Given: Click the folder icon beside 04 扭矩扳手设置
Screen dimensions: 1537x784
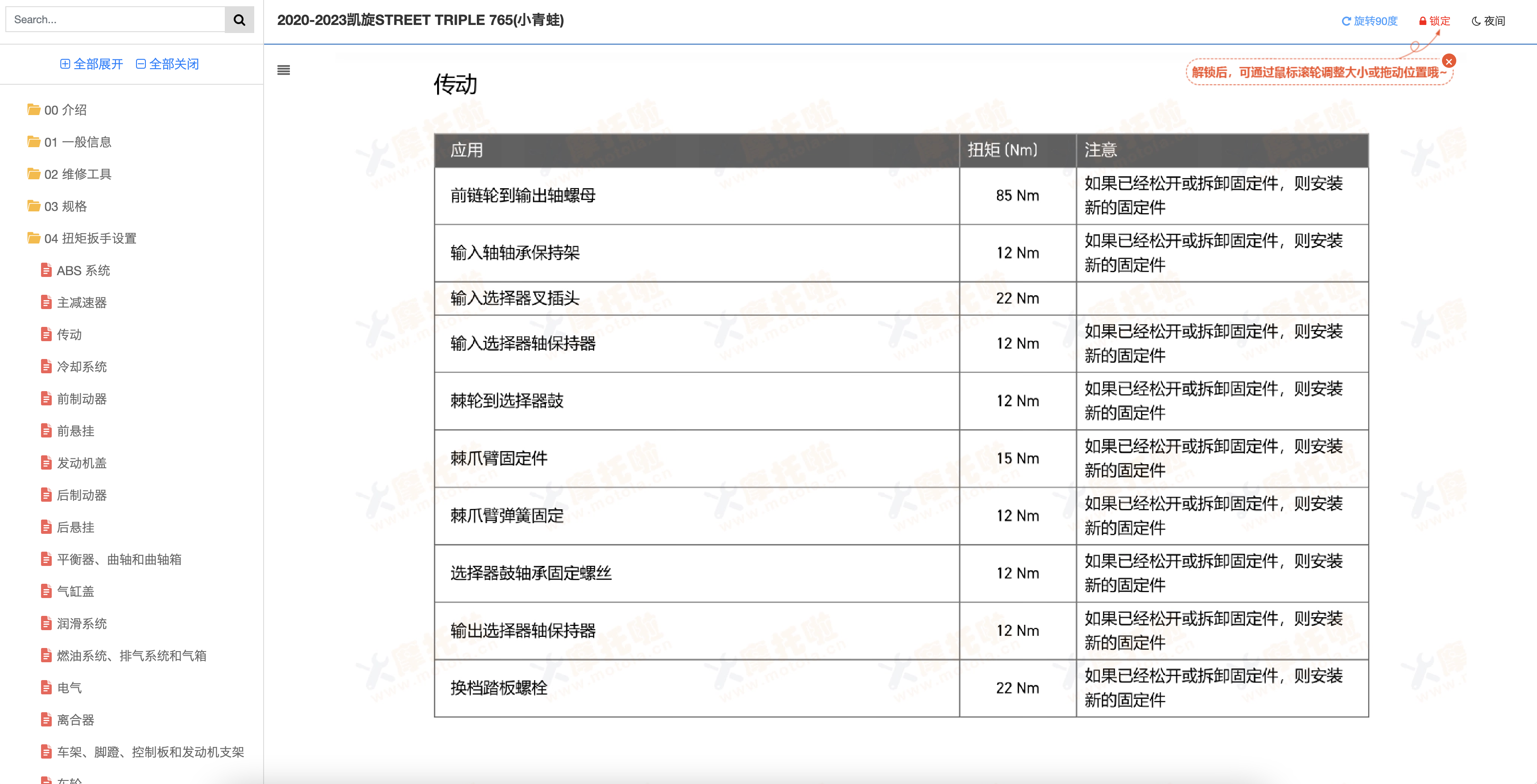Looking at the screenshot, I should 33,238.
